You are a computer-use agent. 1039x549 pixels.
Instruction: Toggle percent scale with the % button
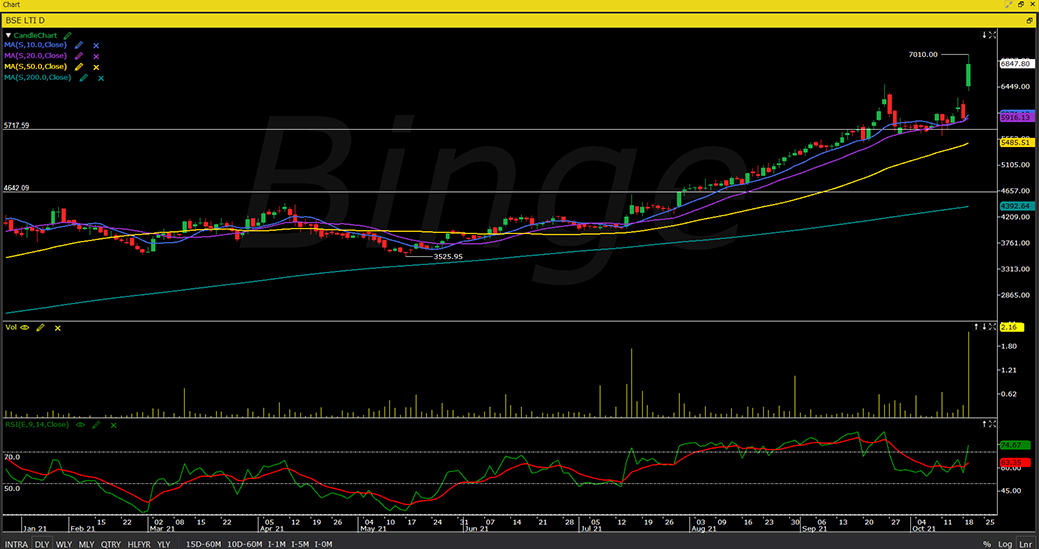pos(987,544)
